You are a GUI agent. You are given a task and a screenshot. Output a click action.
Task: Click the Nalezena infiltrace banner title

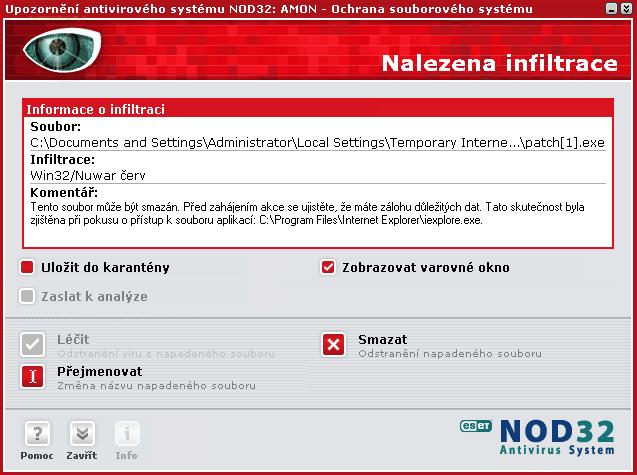point(500,63)
